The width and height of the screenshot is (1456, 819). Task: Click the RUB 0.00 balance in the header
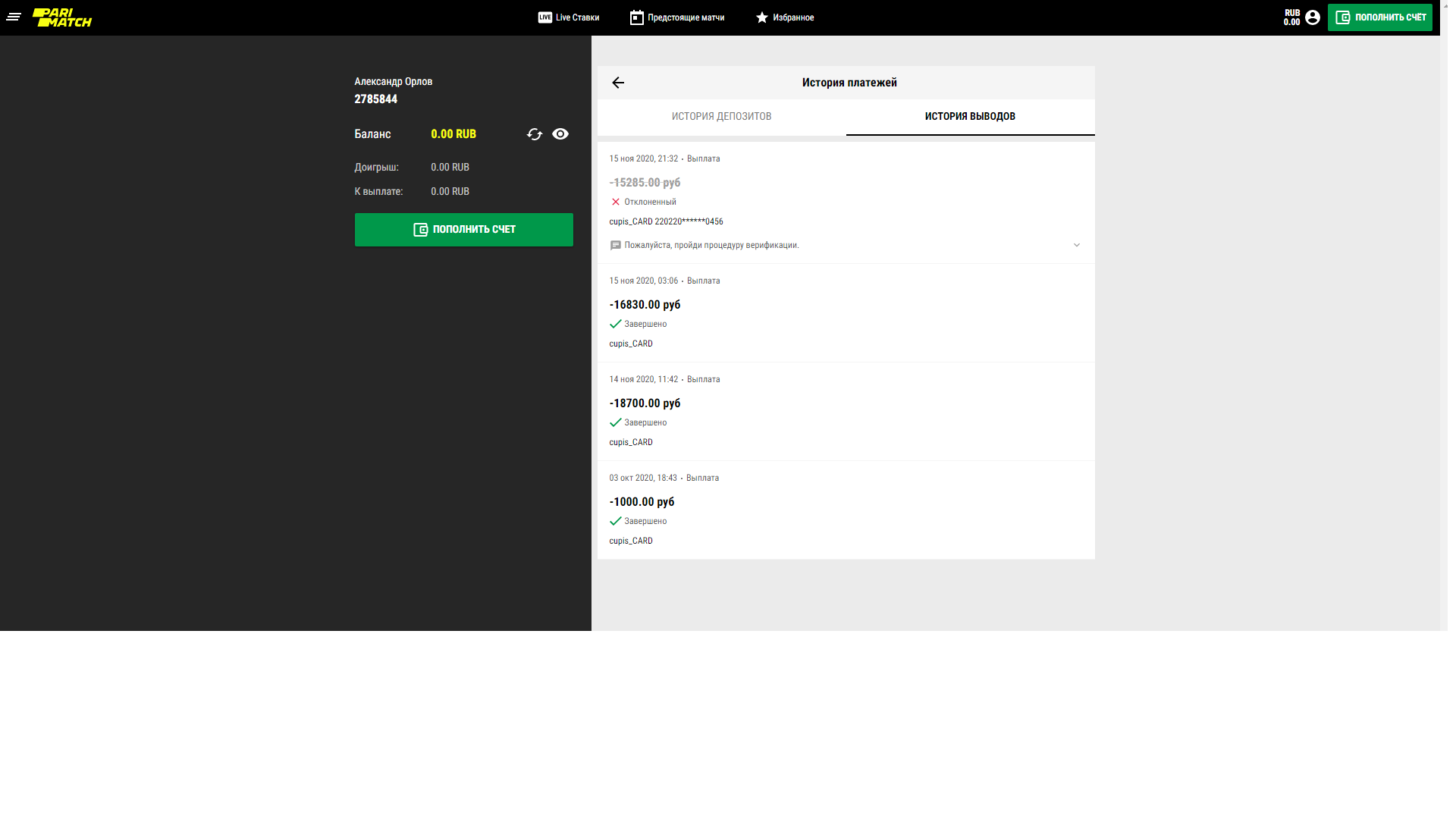(x=1291, y=17)
